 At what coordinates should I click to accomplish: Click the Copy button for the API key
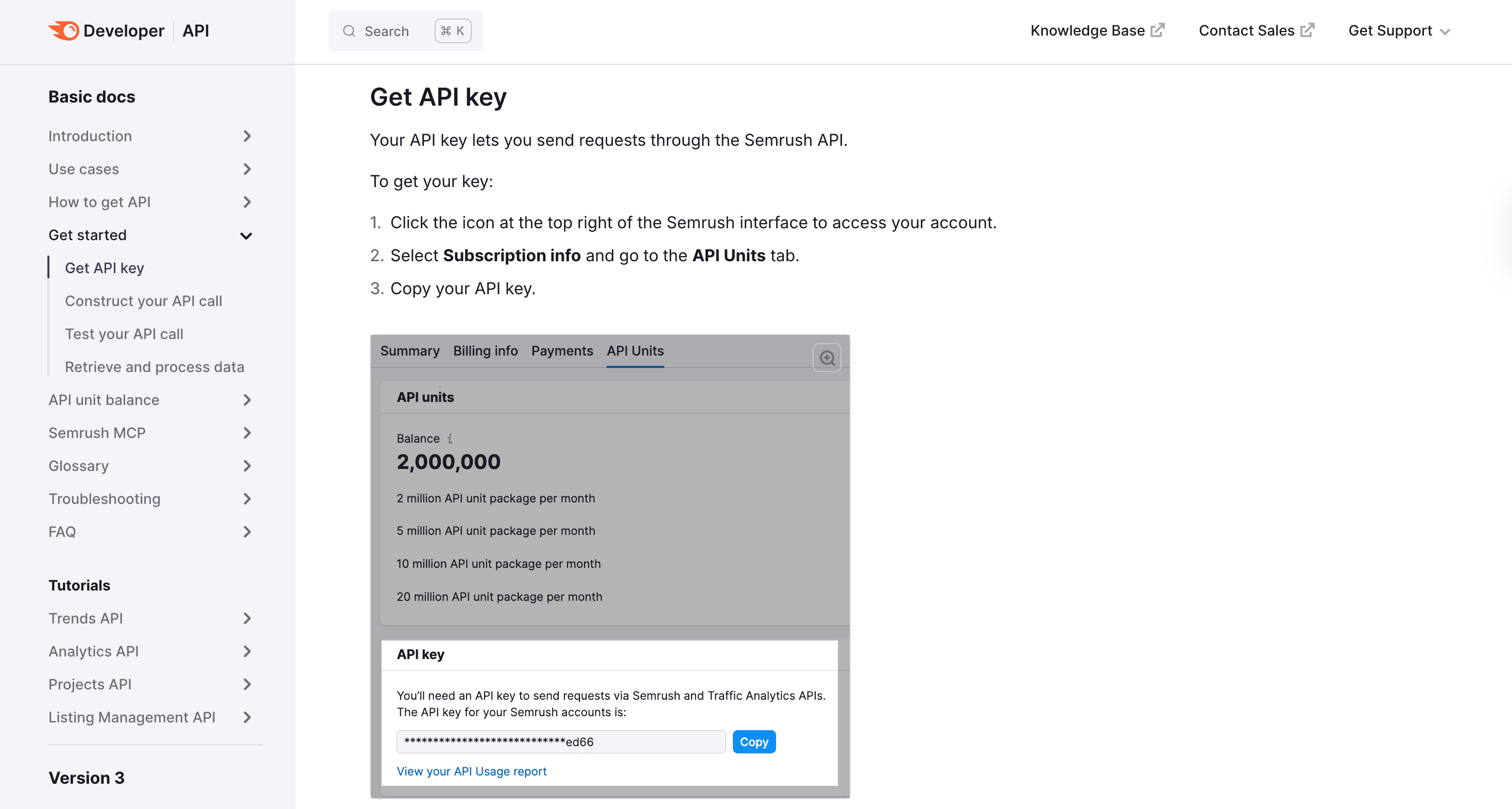click(x=754, y=741)
